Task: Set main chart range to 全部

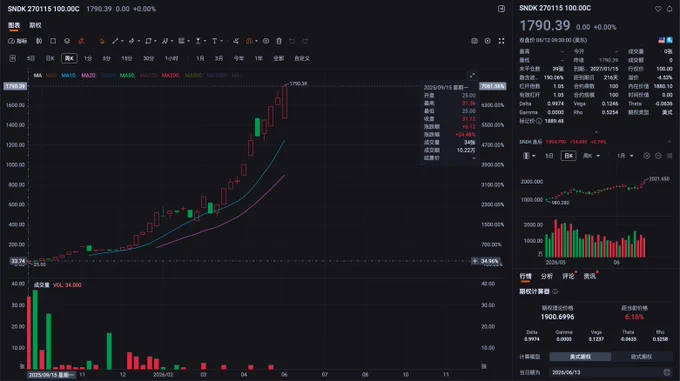Action: click(x=278, y=58)
